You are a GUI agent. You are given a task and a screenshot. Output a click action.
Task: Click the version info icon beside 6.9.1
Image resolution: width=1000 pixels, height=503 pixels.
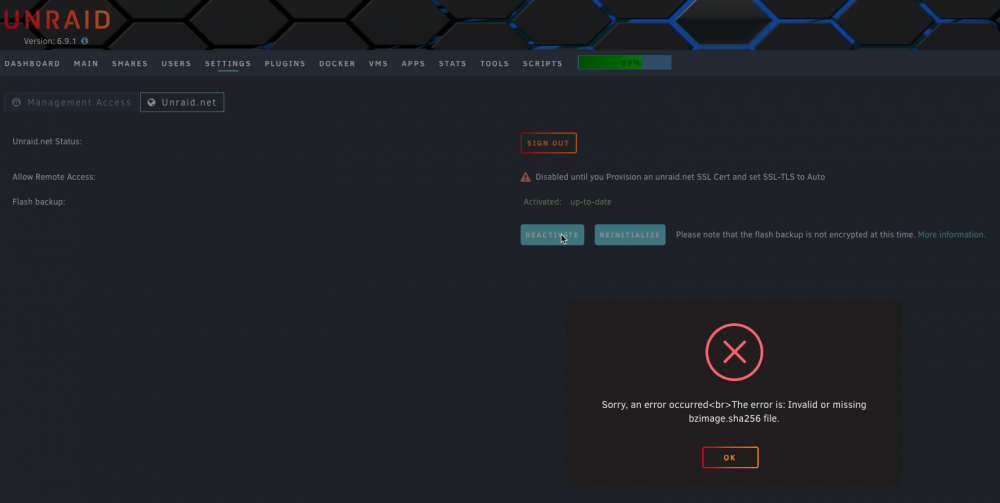[84, 41]
